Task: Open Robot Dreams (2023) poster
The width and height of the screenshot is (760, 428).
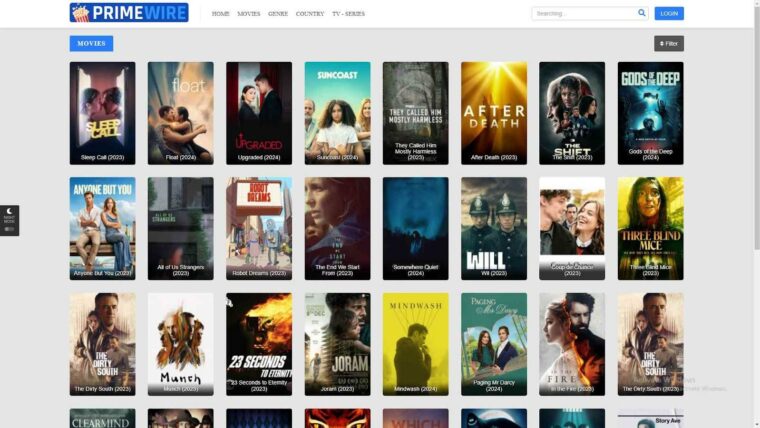Action: [259, 228]
